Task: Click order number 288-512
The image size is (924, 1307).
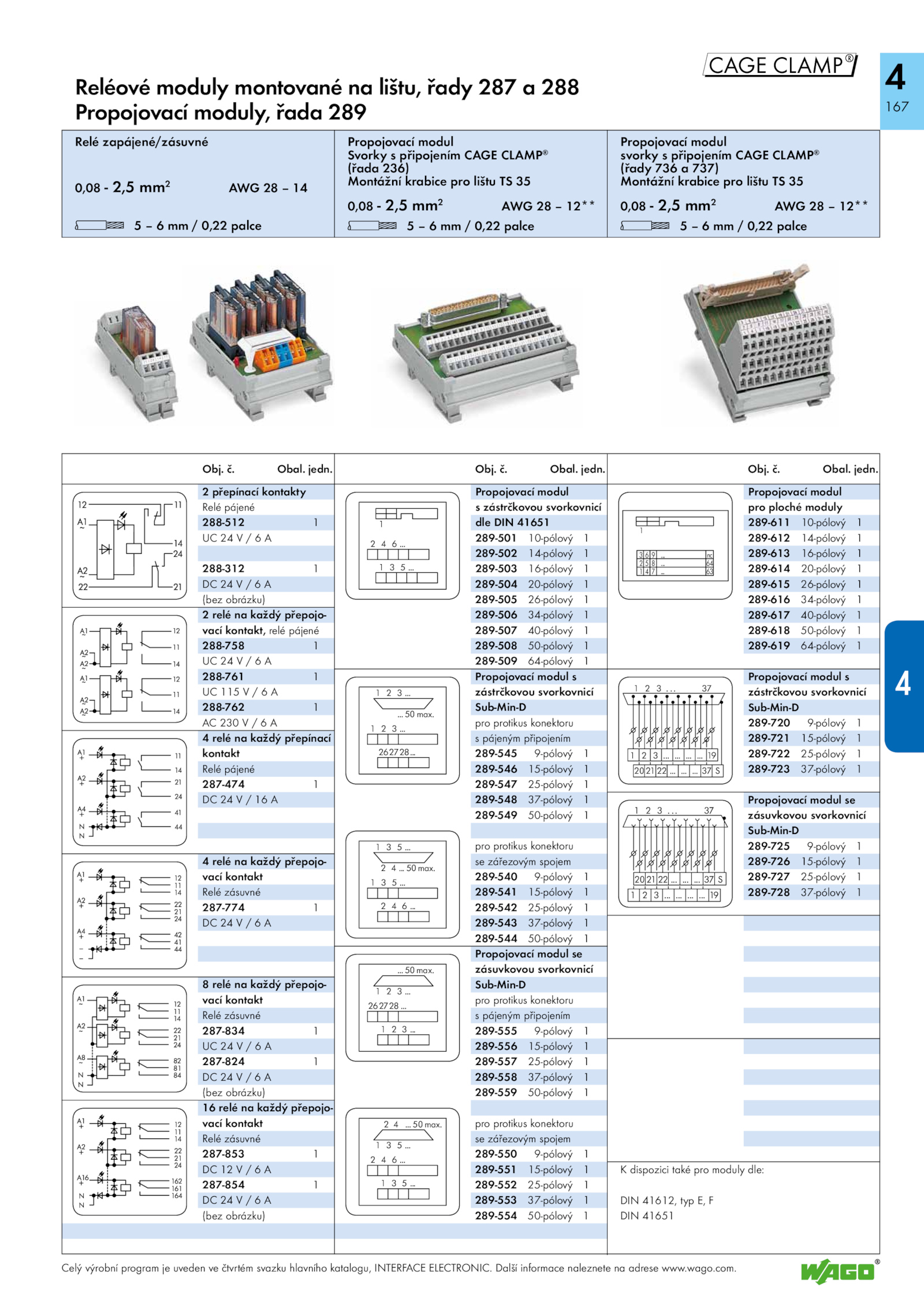Action: [x=223, y=522]
